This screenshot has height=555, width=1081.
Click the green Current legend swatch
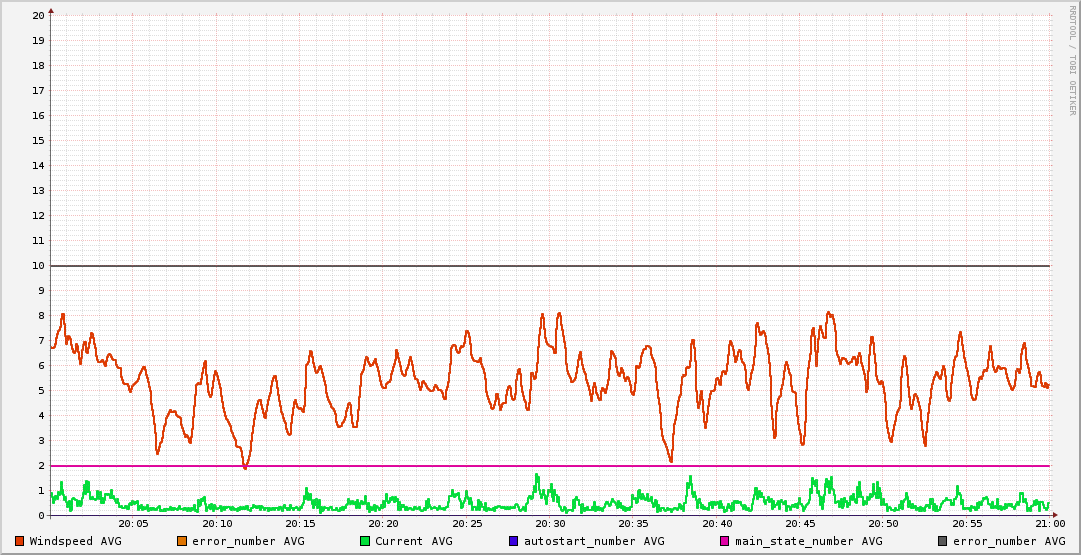(365, 541)
